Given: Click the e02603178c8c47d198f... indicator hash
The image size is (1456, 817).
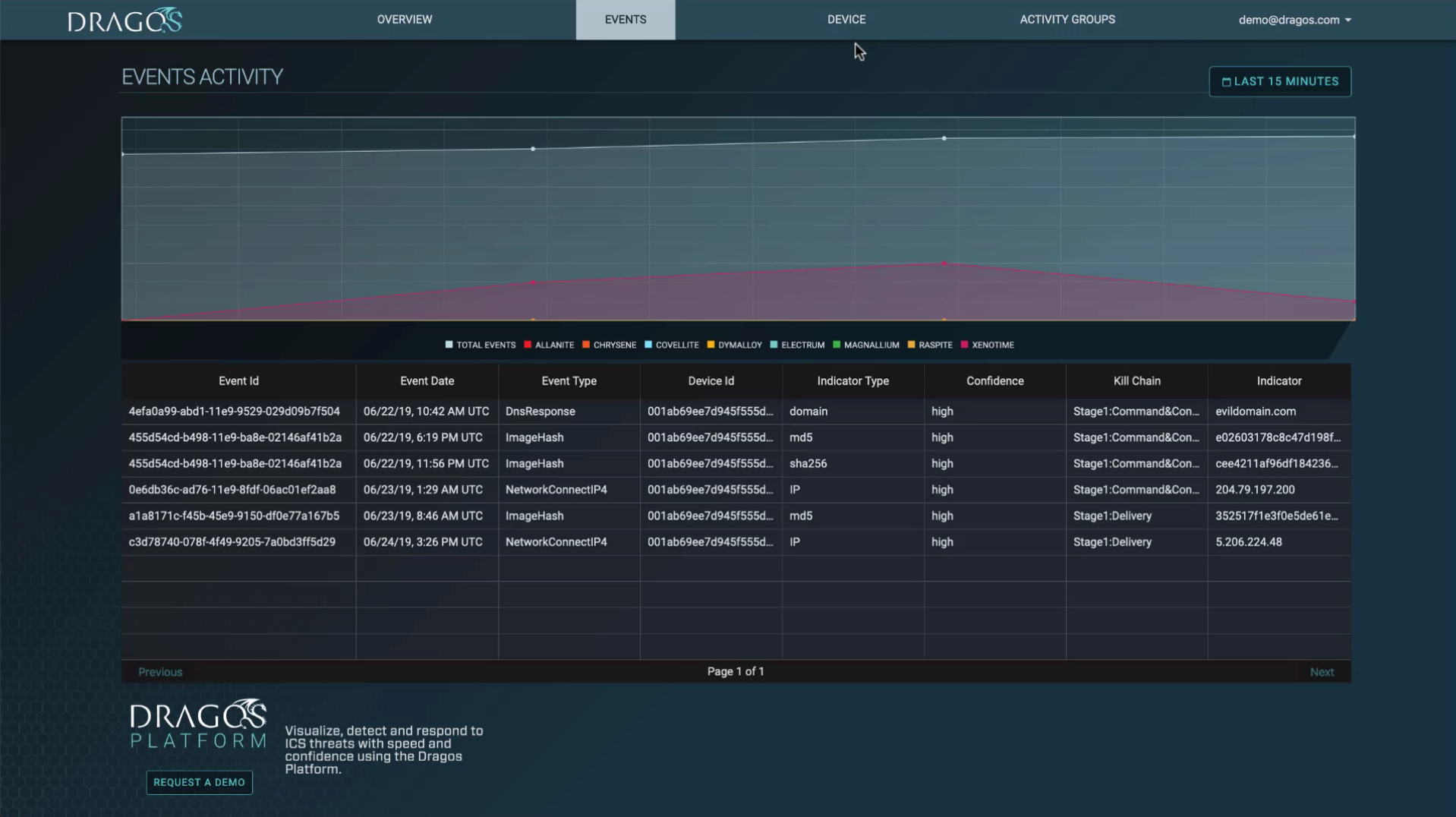Looking at the screenshot, I should point(1278,437).
